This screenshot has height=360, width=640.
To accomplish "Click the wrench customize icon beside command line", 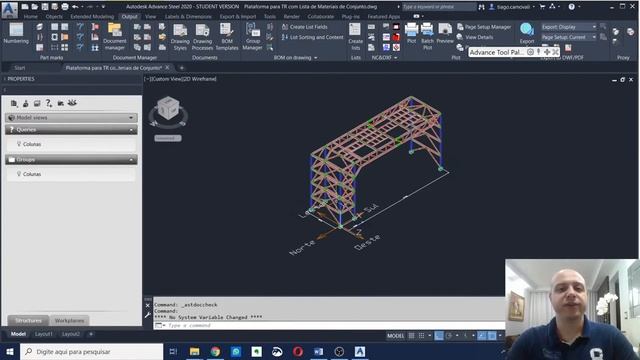I will click(x=148, y=315).
